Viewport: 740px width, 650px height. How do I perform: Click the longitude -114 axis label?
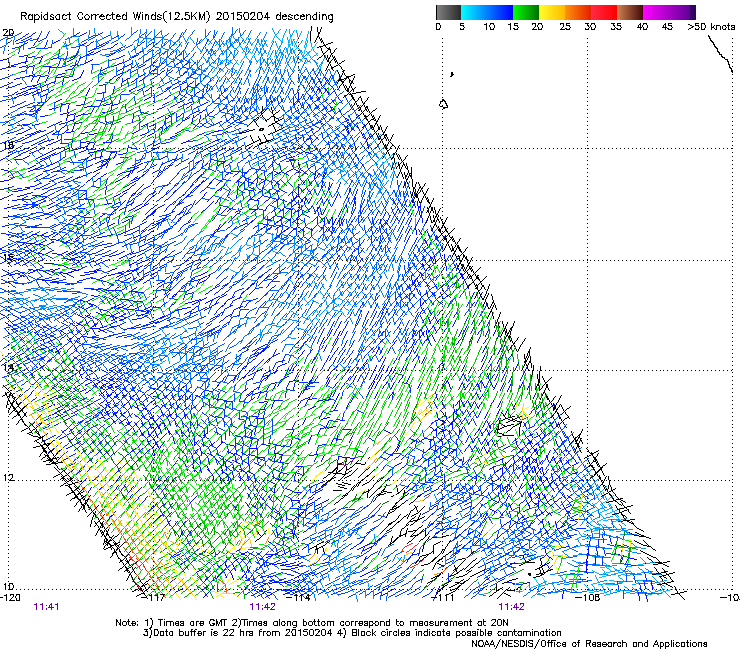pos(299,598)
